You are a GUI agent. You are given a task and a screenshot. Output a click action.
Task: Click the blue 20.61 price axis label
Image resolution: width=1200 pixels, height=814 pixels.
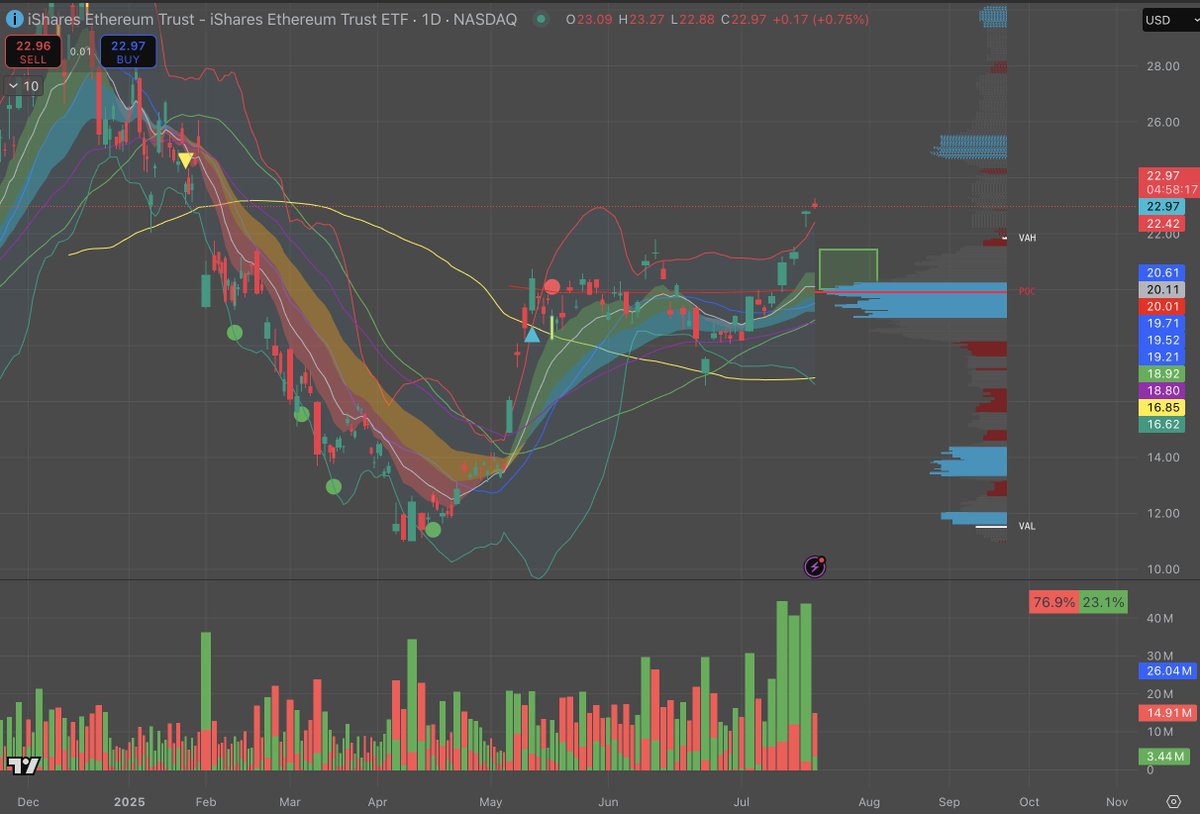click(x=1163, y=272)
